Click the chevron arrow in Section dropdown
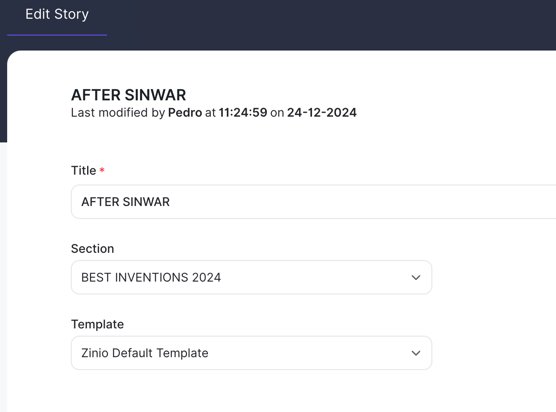The width and height of the screenshot is (556, 412). pos(416,277)
